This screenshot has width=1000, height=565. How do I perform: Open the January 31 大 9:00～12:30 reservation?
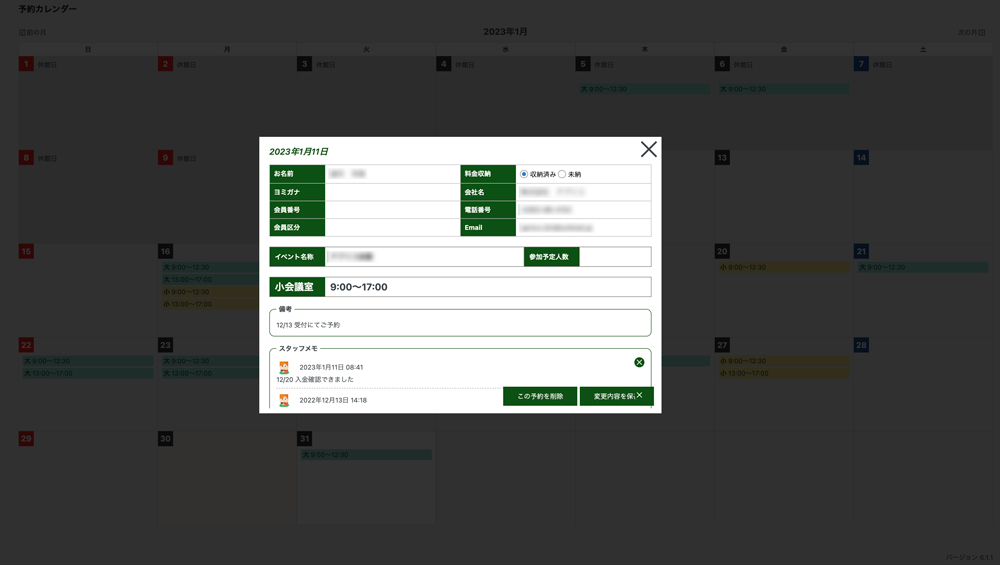[x=365, y=455]
